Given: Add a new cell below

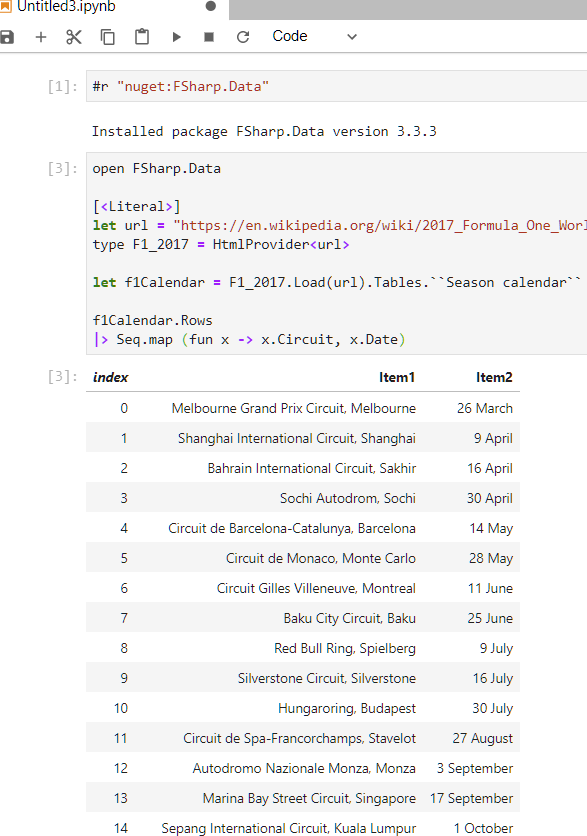Looking at the screenshot, I should tap(40, 36).
